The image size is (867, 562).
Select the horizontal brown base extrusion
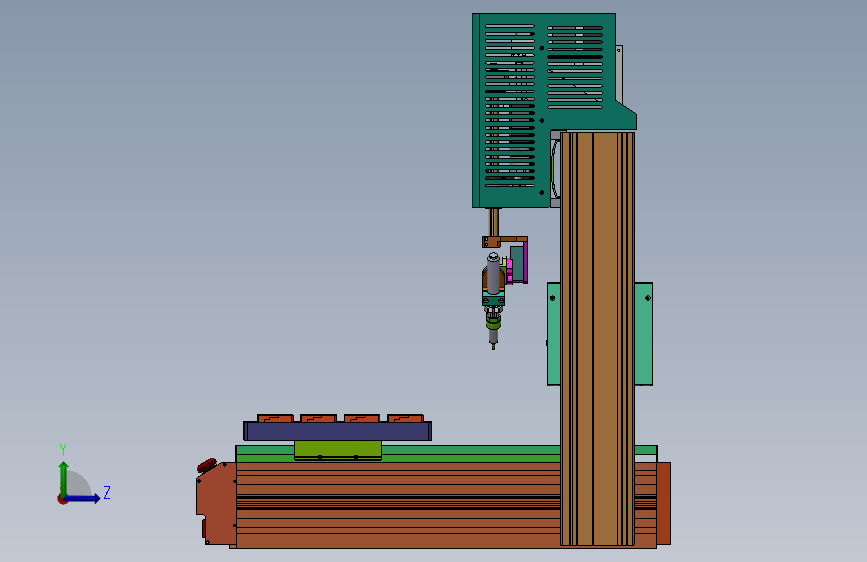click(x=398, y=505)
